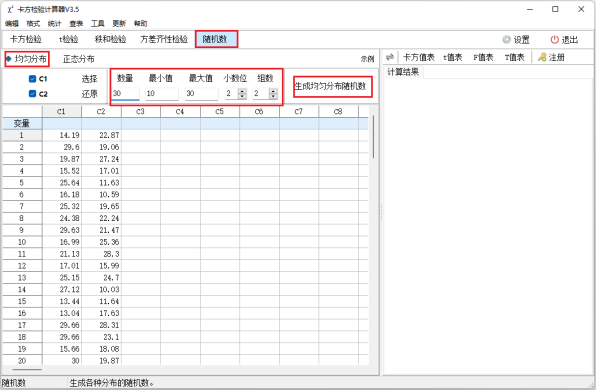Select row header 1
This screenshot has height=390, width=596.
point(22,135)
